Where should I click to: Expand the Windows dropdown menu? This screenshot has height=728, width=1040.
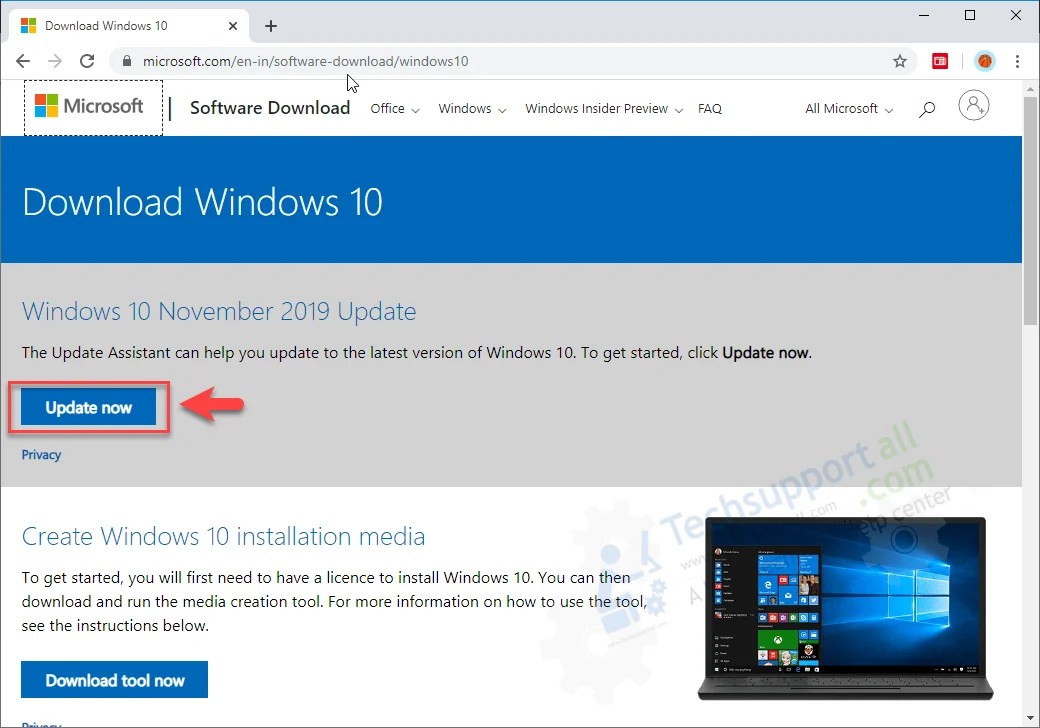click(472, 109)
